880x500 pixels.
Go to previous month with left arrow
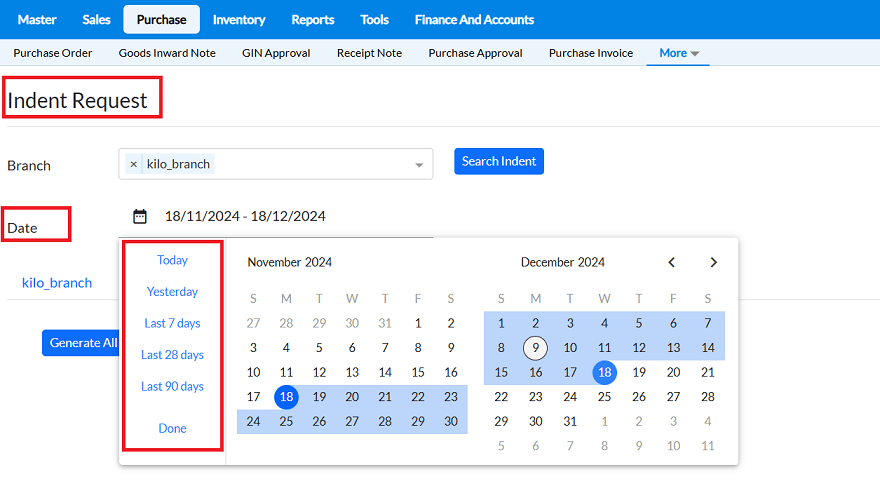(672, 262)
